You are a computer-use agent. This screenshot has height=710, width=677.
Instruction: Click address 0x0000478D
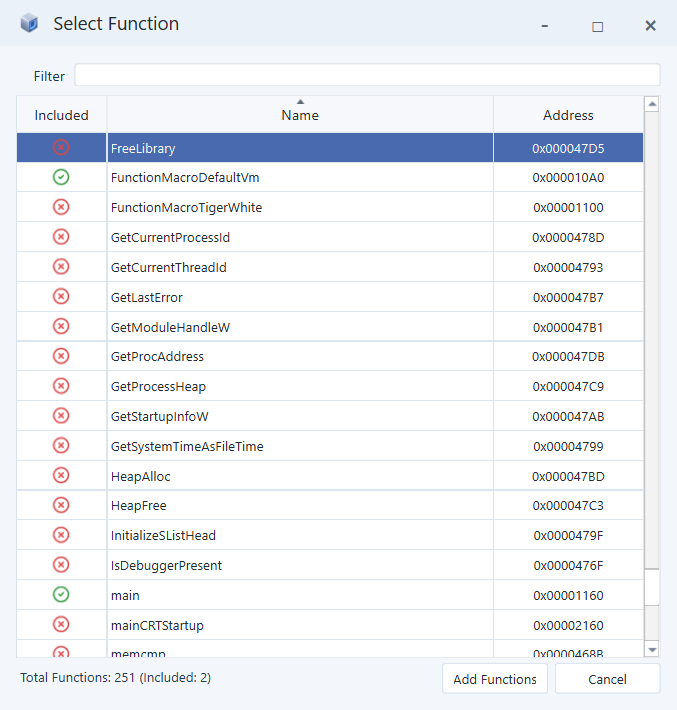[x=568, y=237]
